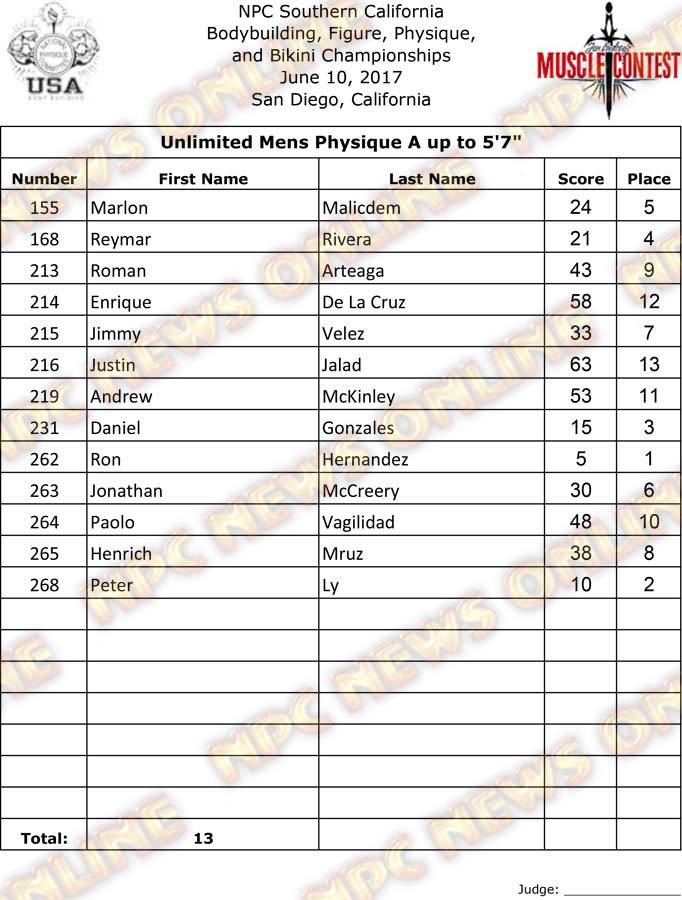
Task: Click the Judge signature line
Action: 622,889
